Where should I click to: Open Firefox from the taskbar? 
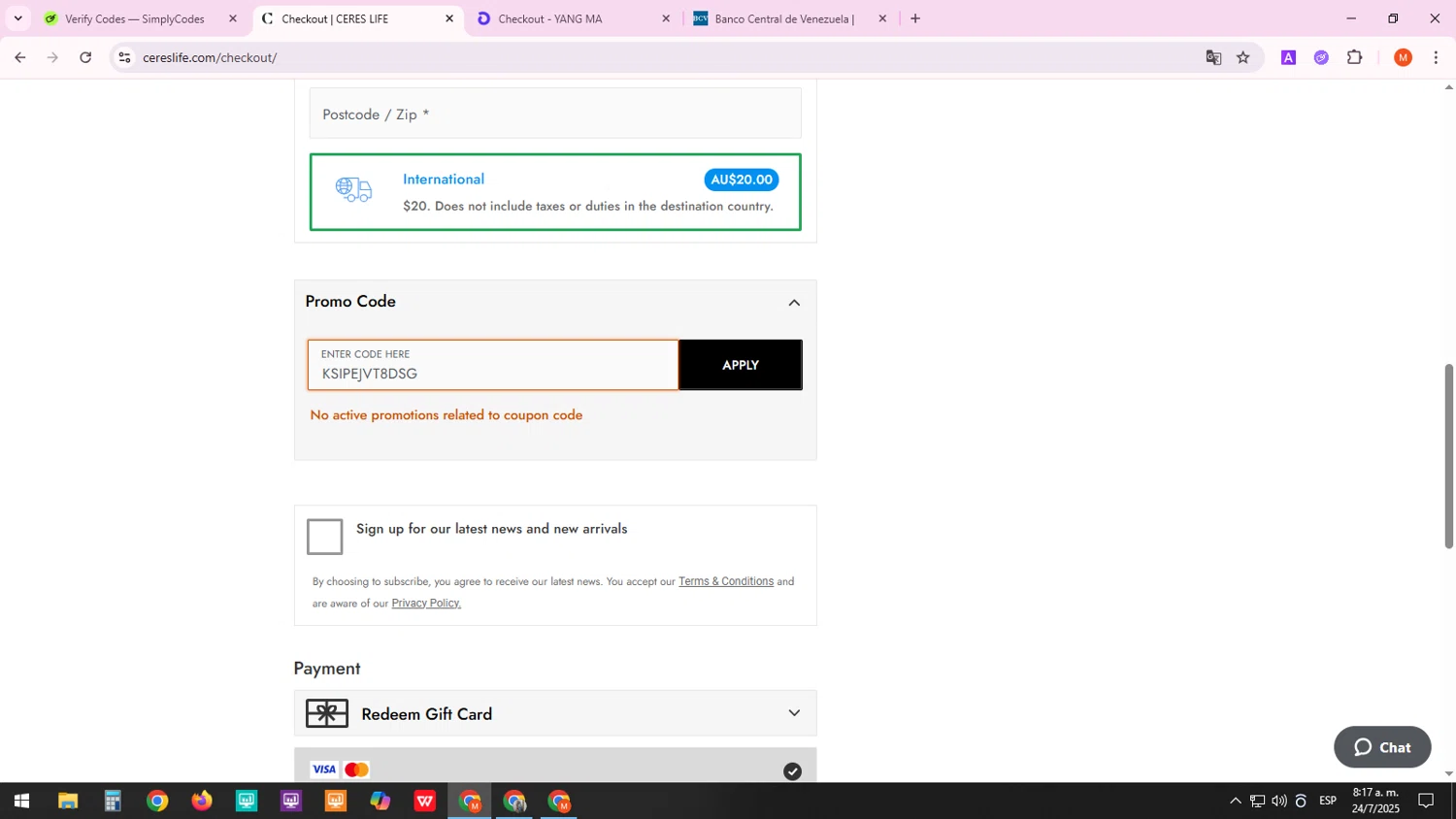pos(202,802)
